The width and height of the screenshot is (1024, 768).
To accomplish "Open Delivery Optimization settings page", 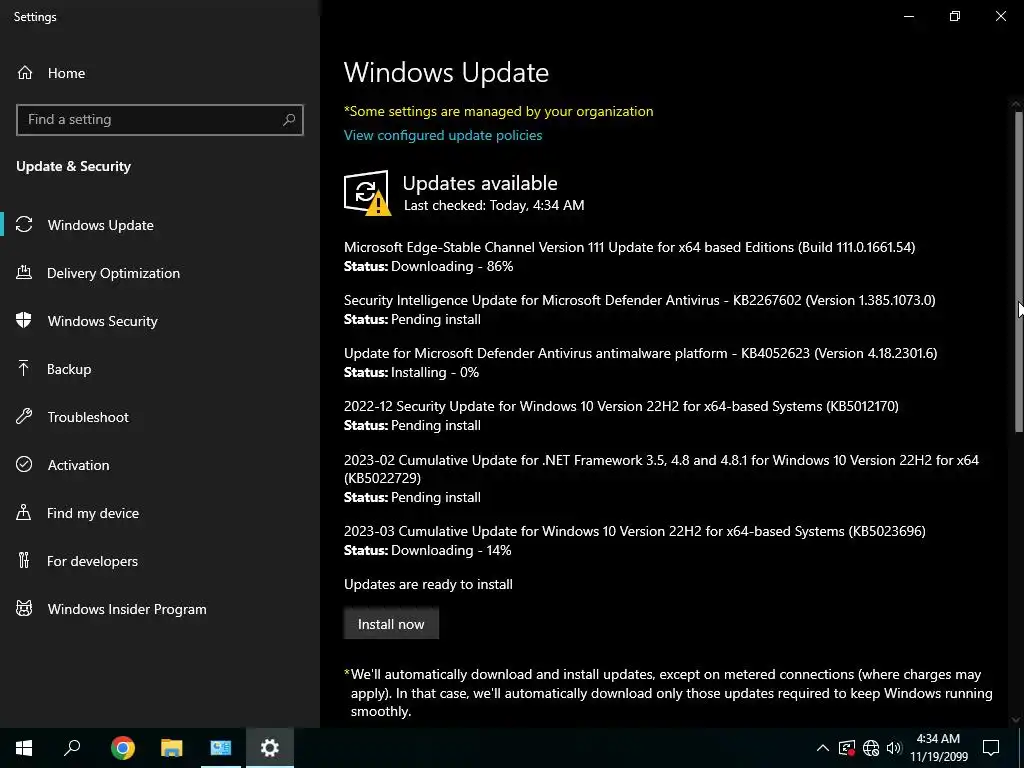I will click(x=160, y=273).
